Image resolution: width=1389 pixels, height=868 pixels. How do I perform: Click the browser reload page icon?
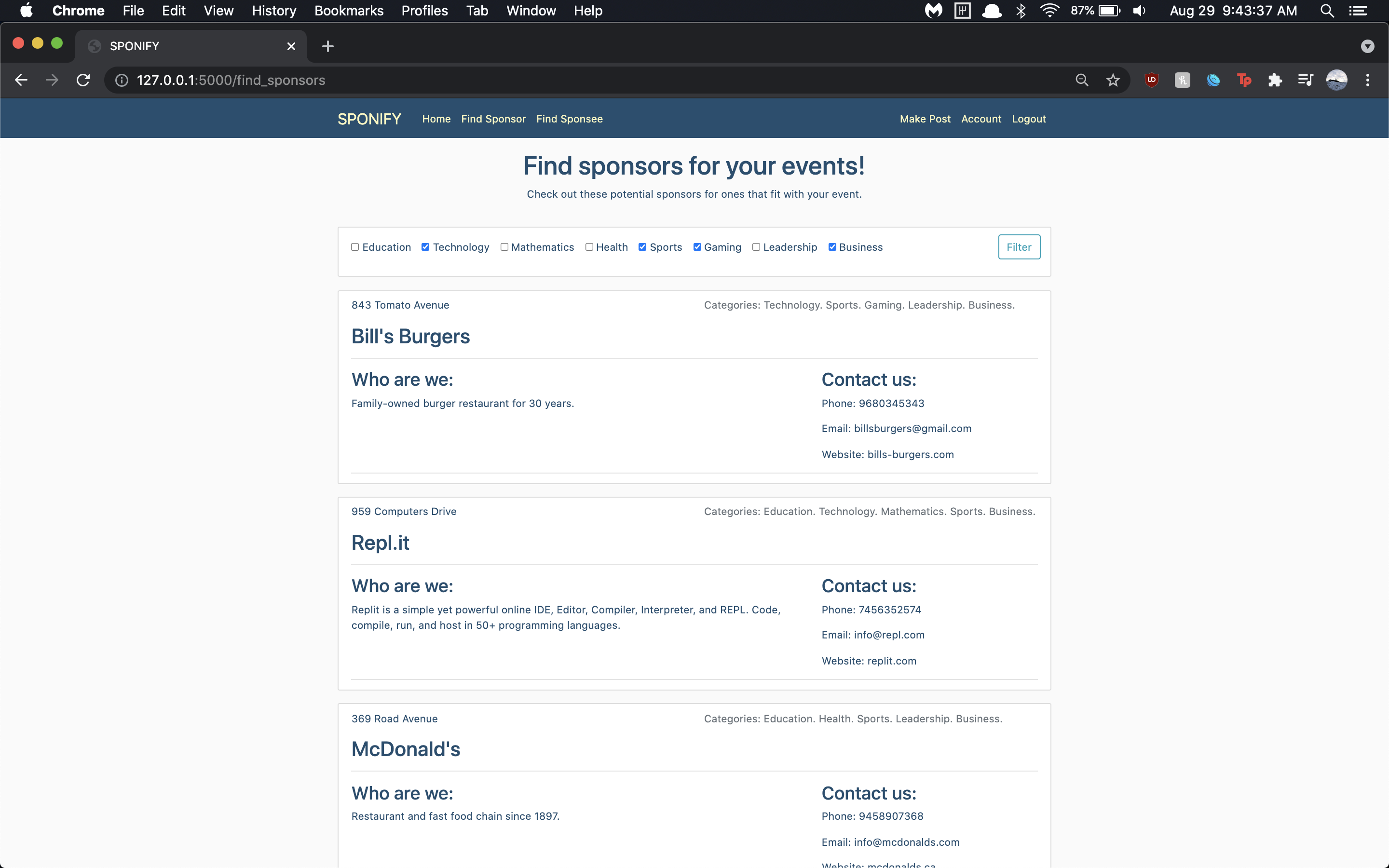83,80
